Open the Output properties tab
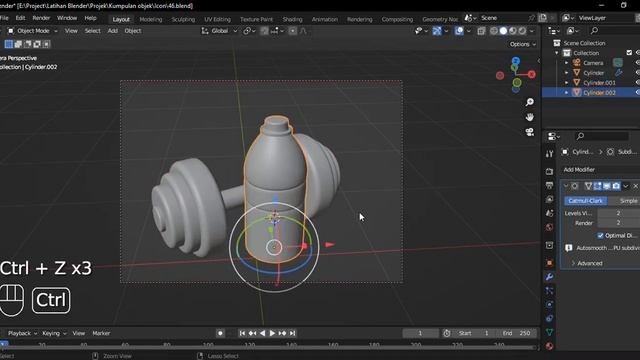Viewport: 640px width, 360px height. point(549,185)
